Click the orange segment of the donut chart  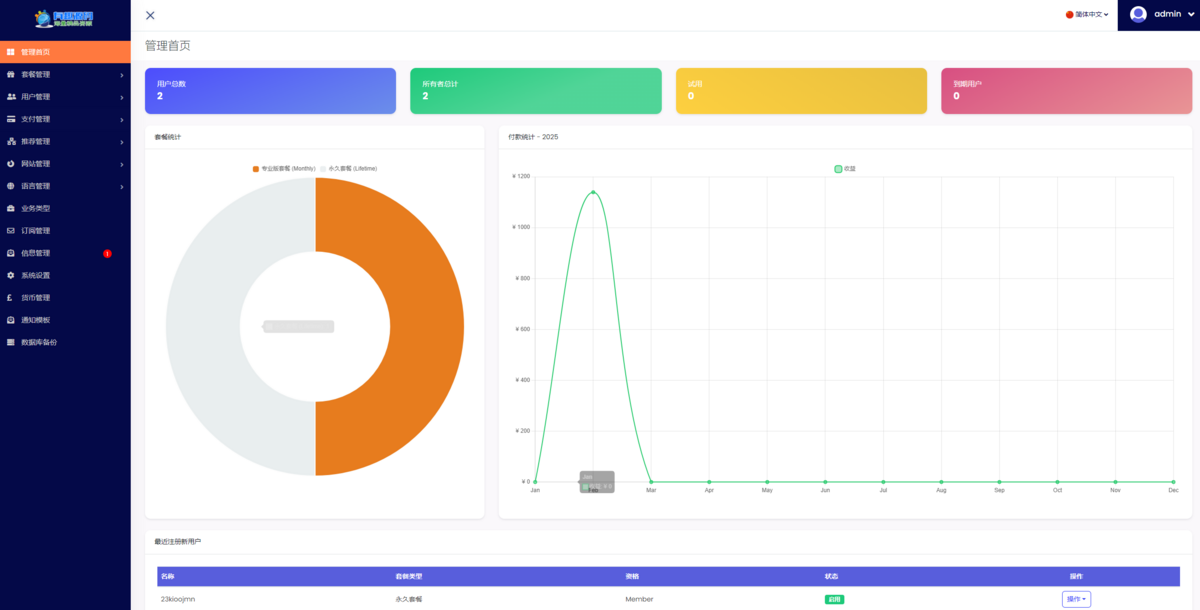[x=427, y=327]
